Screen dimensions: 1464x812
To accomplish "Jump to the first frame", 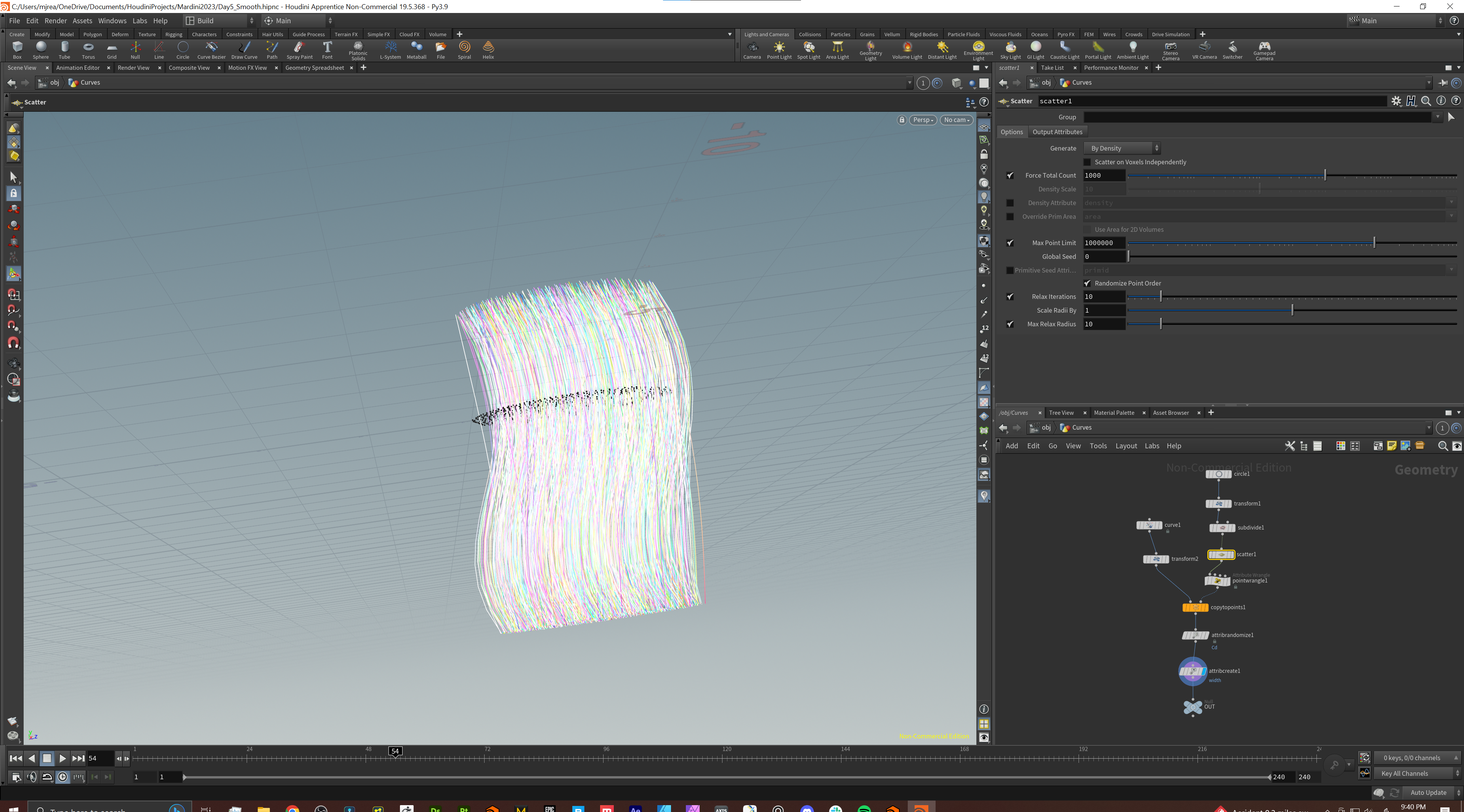I will click(x=16, y=759).
